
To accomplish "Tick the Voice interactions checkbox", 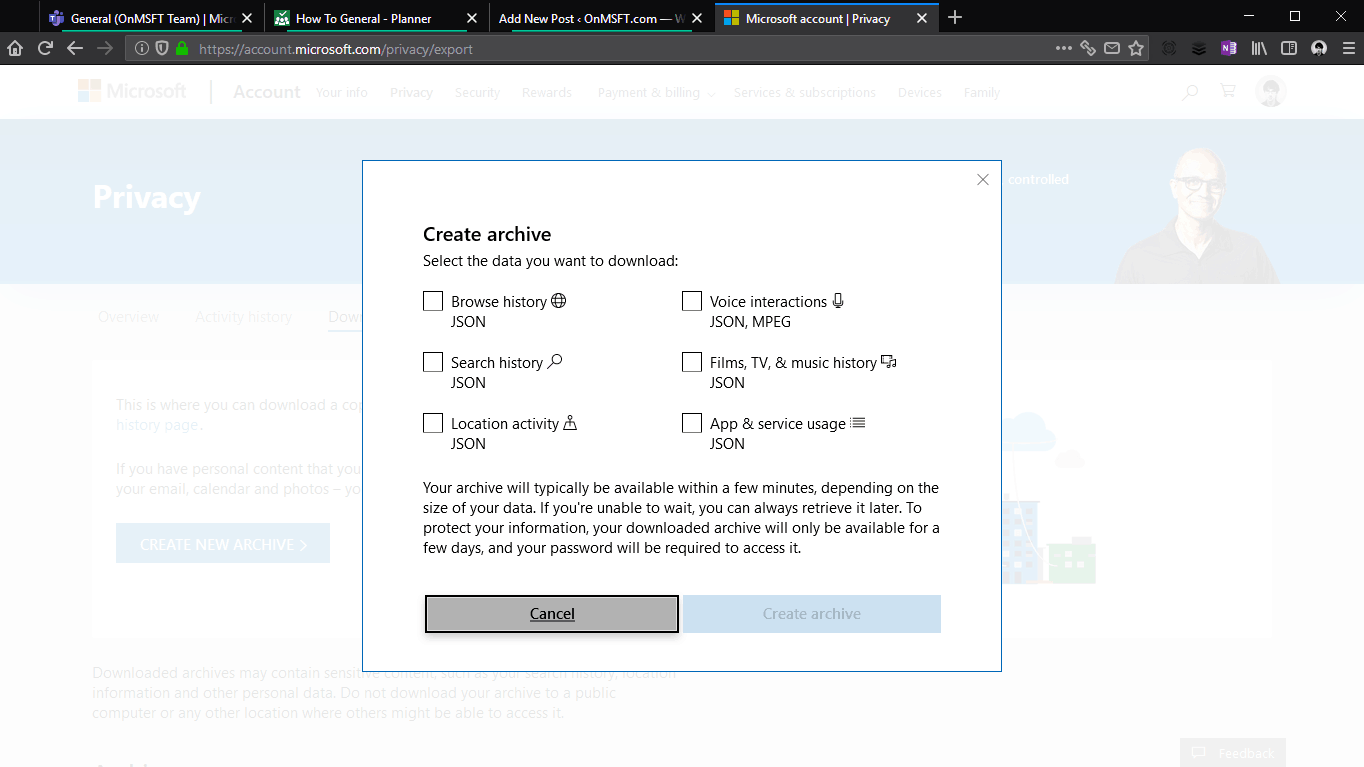I will click(x=692, y=301).
